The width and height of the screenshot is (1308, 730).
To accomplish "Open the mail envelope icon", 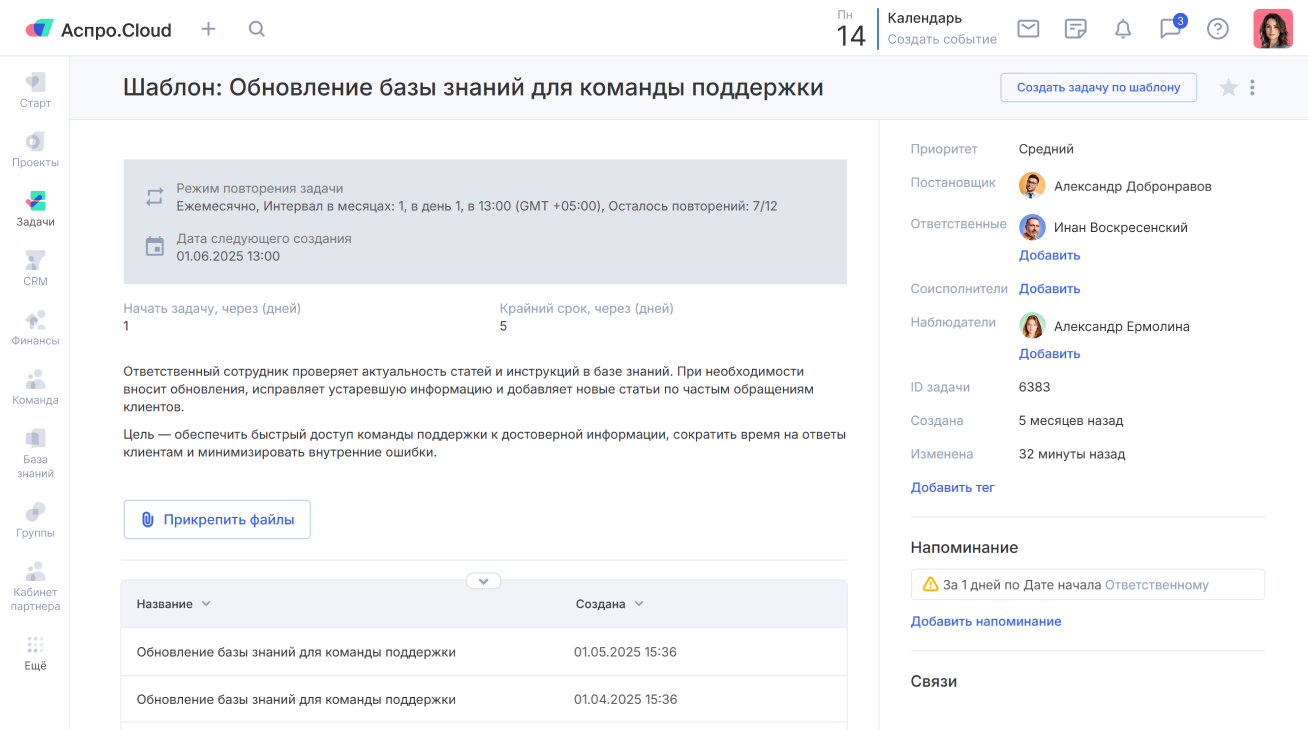I will click(x=1028, y=29).
